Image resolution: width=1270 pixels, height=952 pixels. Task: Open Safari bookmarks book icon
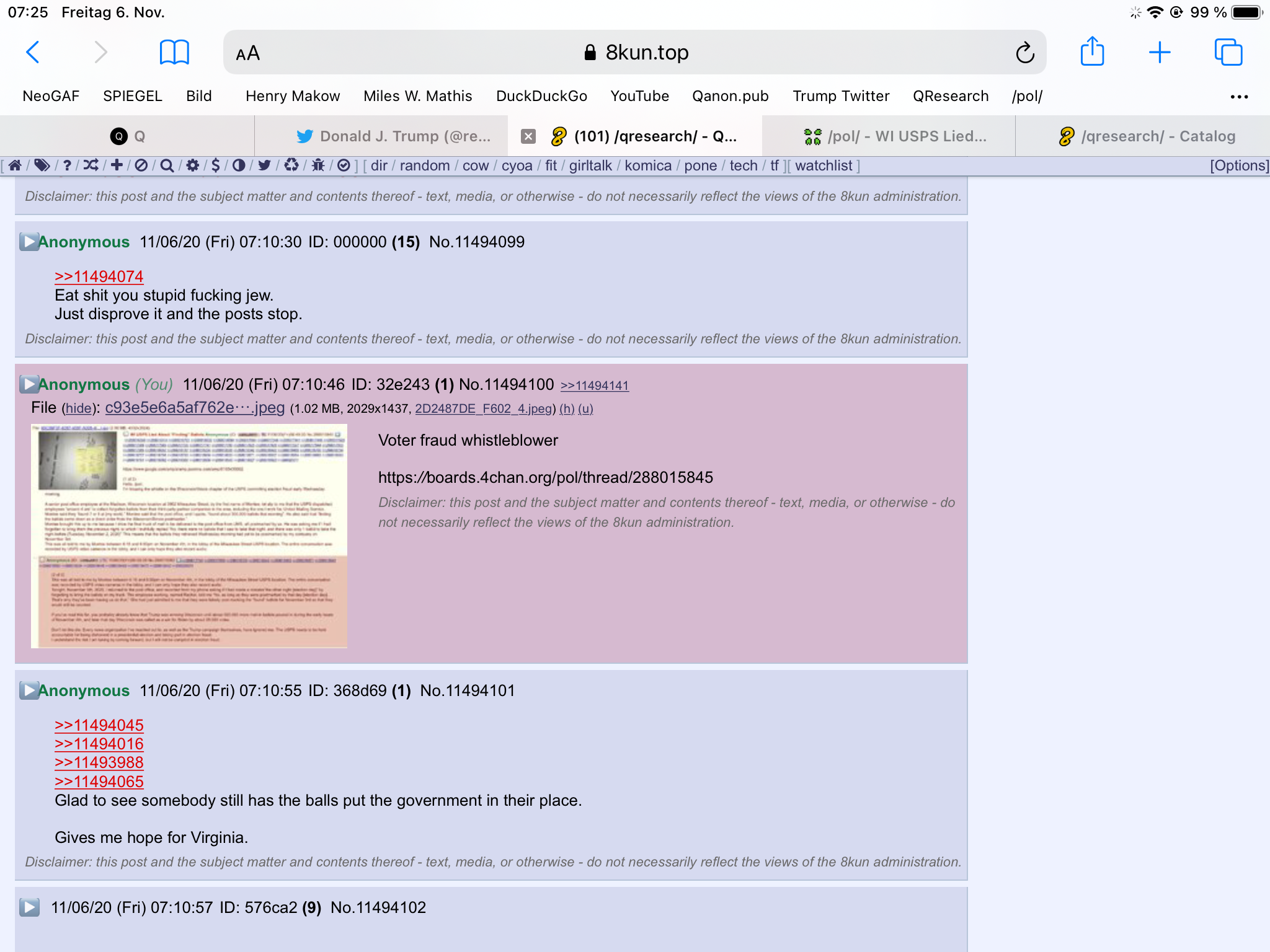(x=174, y=52)
